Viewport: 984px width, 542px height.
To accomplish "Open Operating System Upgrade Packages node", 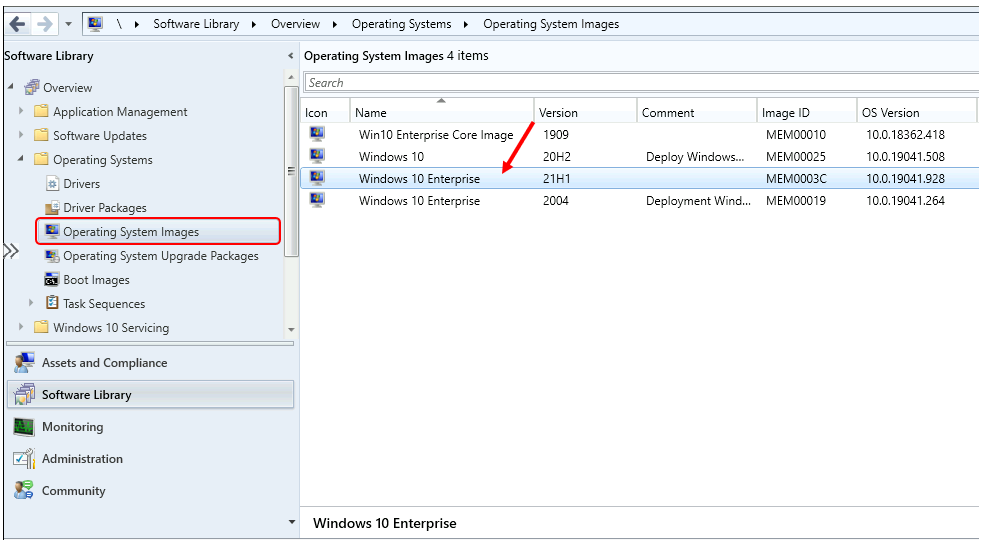I will coord(161,256).
